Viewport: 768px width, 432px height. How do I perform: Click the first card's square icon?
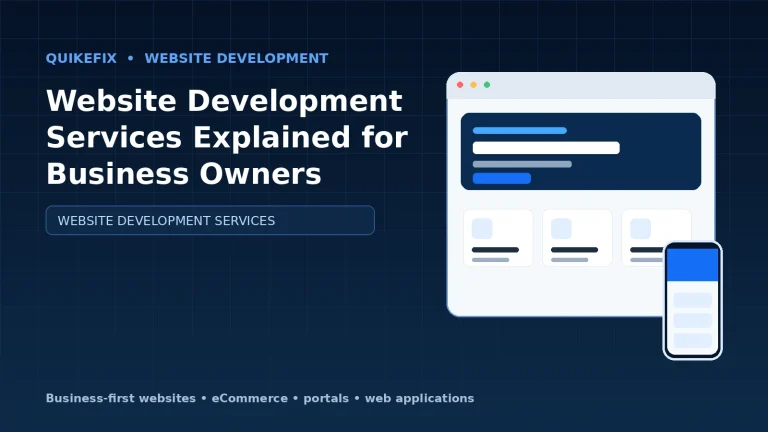[x=482, y=229]
